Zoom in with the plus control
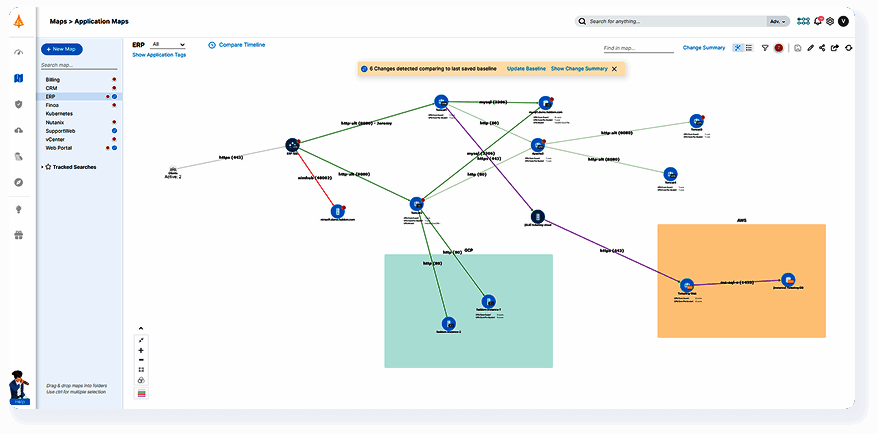The width and height of the screenshot is (878, 434). [141, 350]
